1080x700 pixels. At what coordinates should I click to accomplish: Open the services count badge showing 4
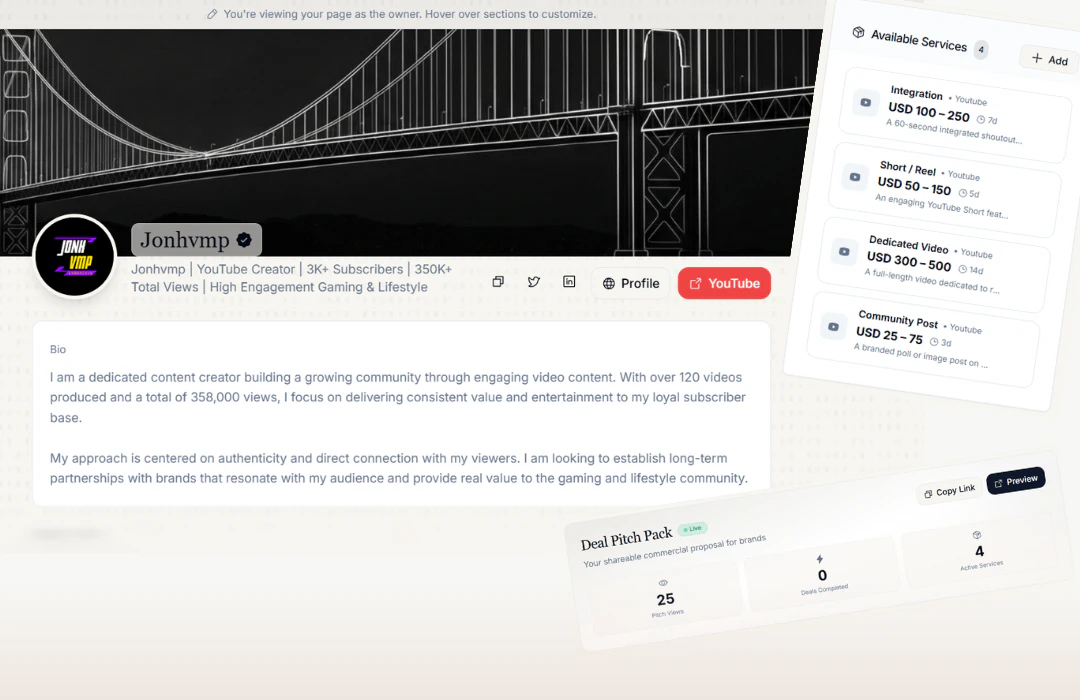point(979,48)
